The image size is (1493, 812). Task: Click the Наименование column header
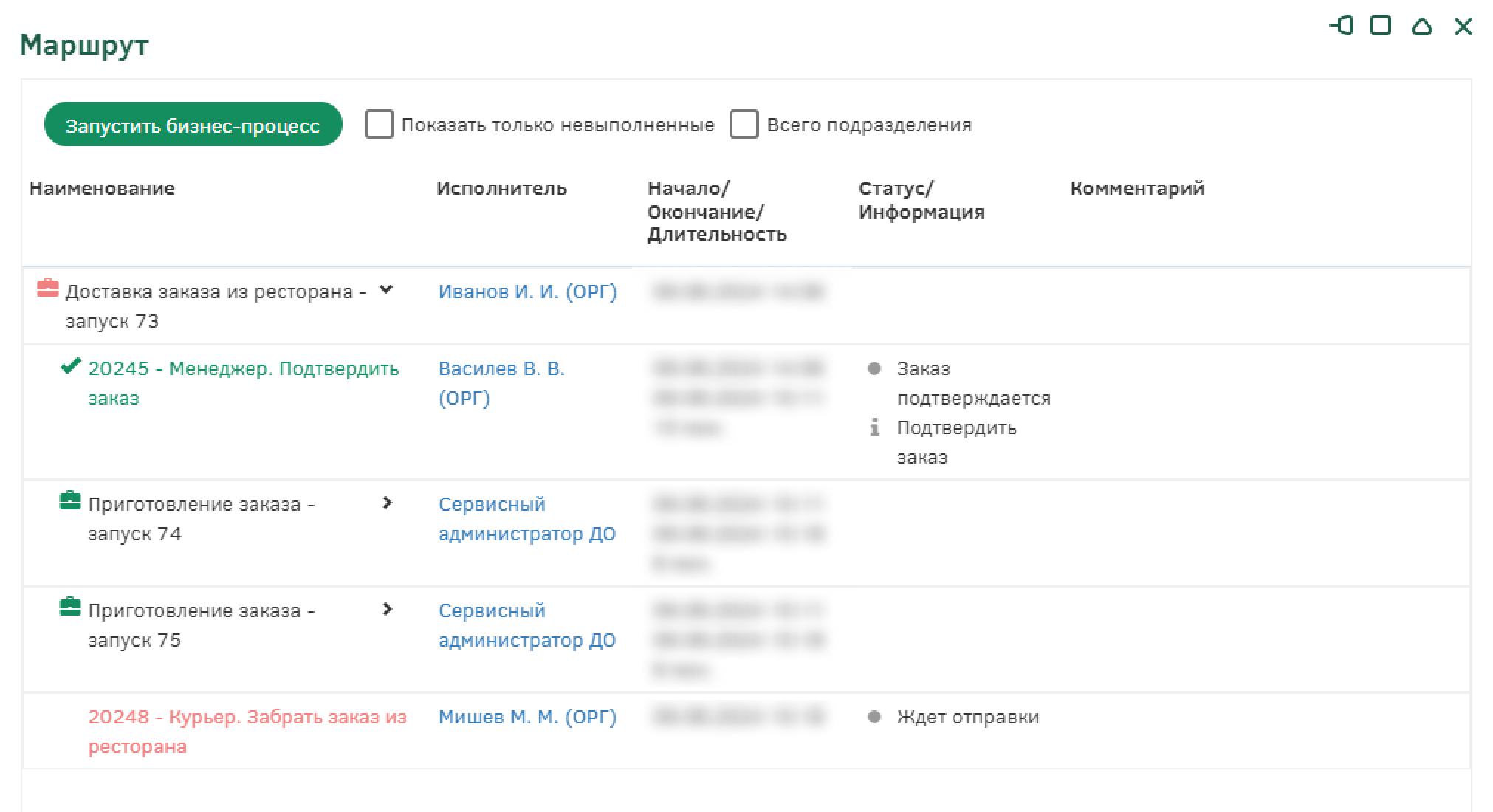click(x=102, y=188)
